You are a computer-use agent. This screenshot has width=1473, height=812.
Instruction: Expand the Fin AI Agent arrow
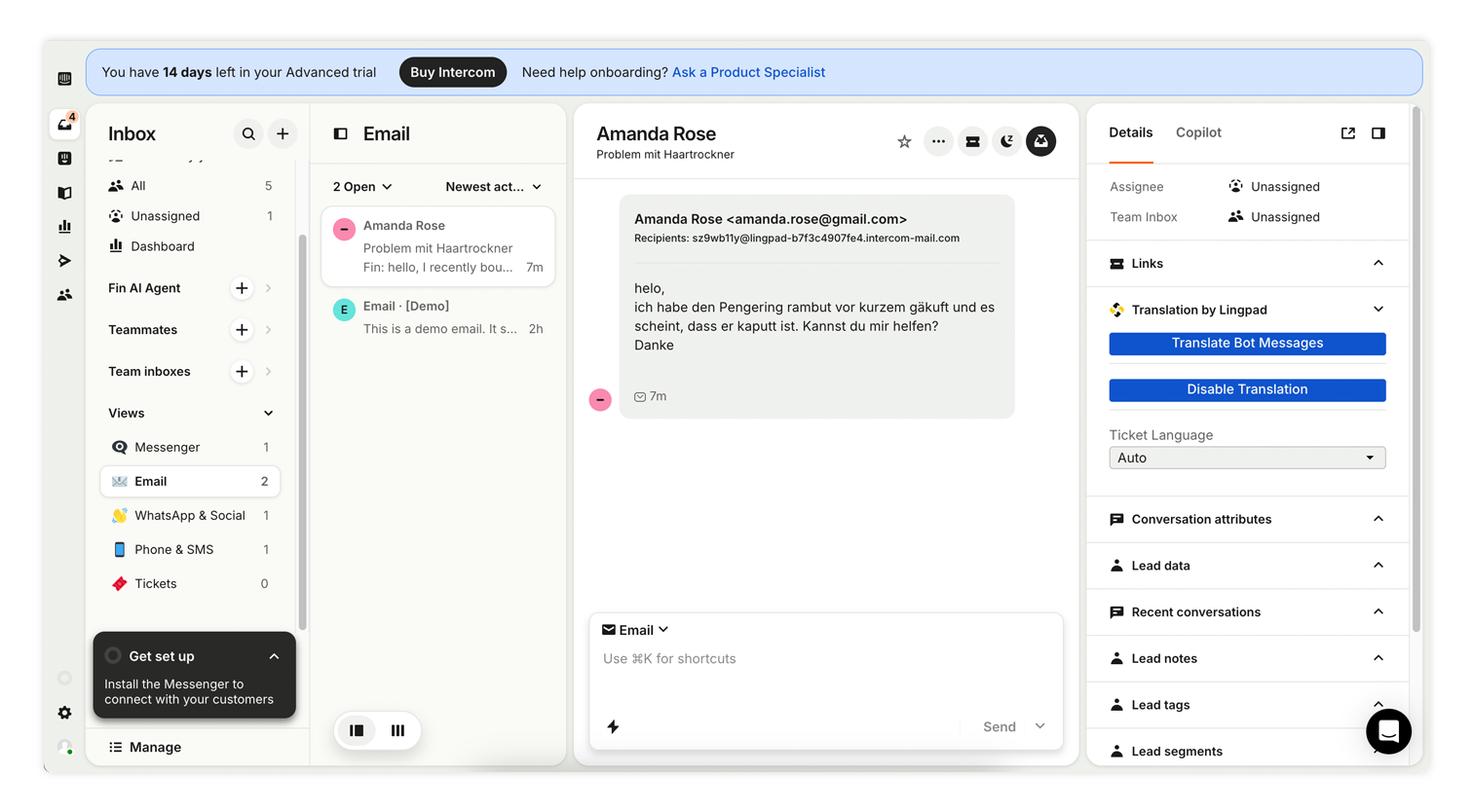(269, 288)
